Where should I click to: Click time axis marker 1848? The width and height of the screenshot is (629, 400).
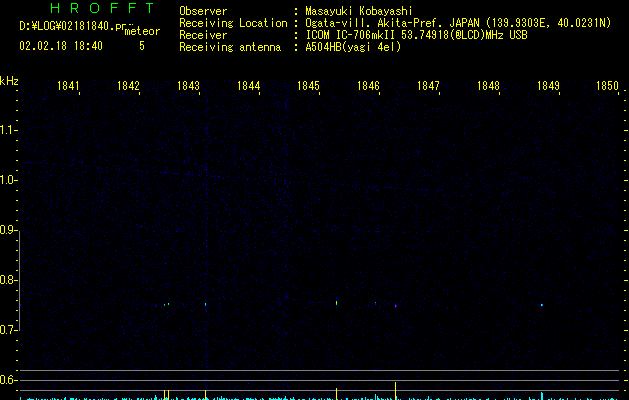tap(488, 86)
